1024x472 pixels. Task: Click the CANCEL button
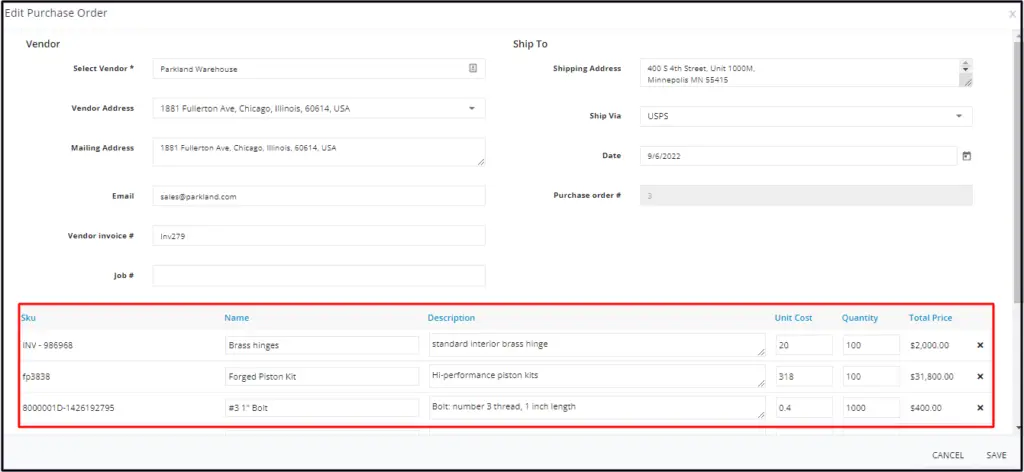[x=948, y=455]
